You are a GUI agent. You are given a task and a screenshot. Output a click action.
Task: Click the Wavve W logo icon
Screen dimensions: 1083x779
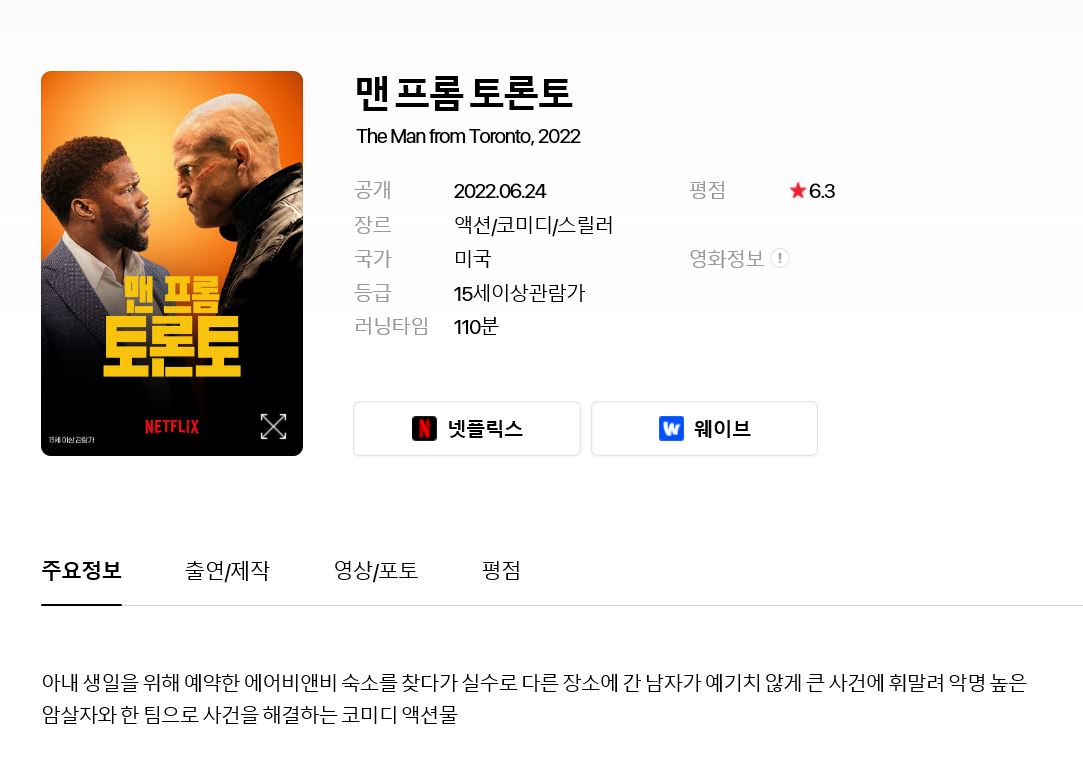[671, 429]
